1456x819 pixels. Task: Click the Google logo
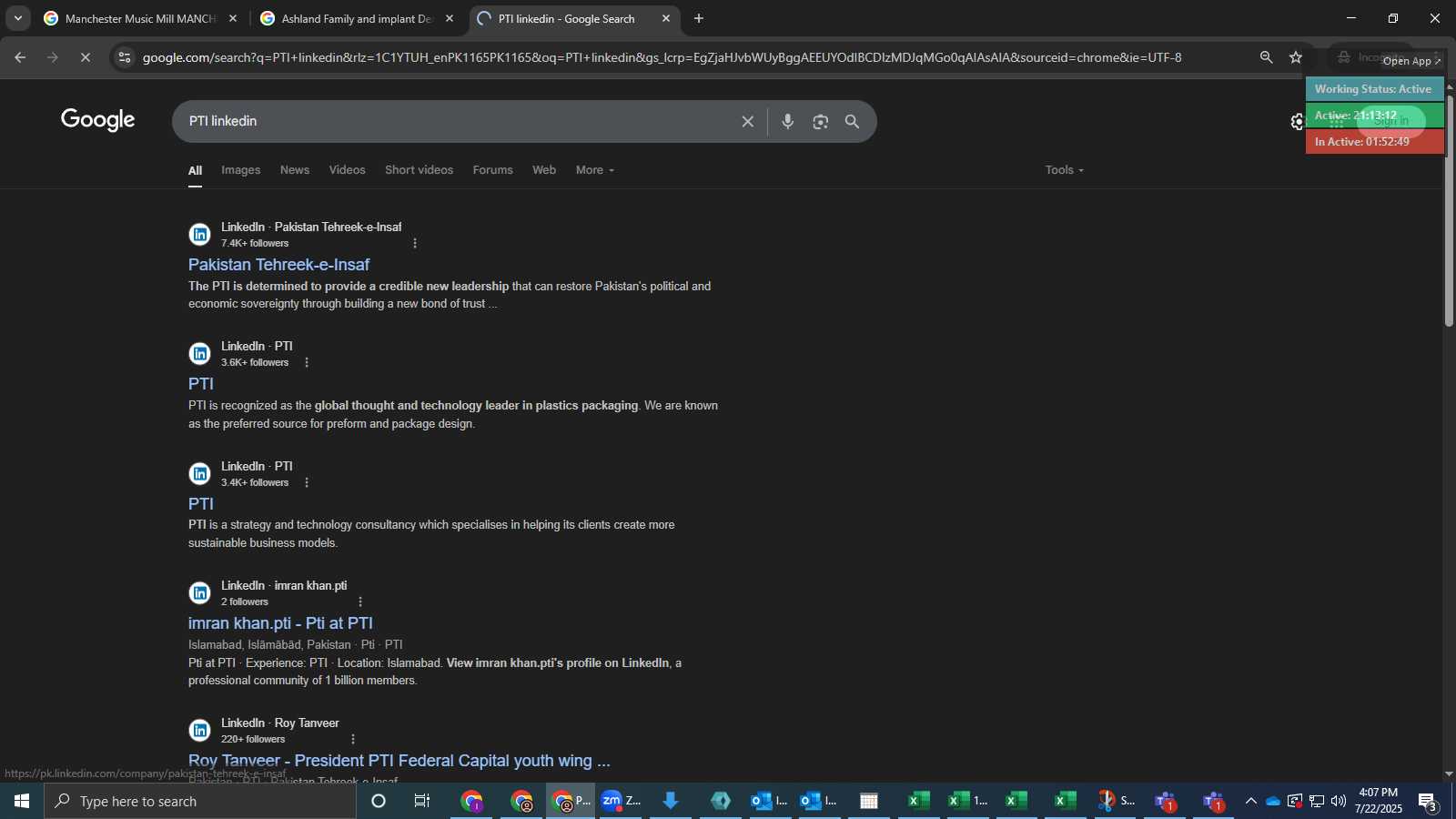[98, 120]
